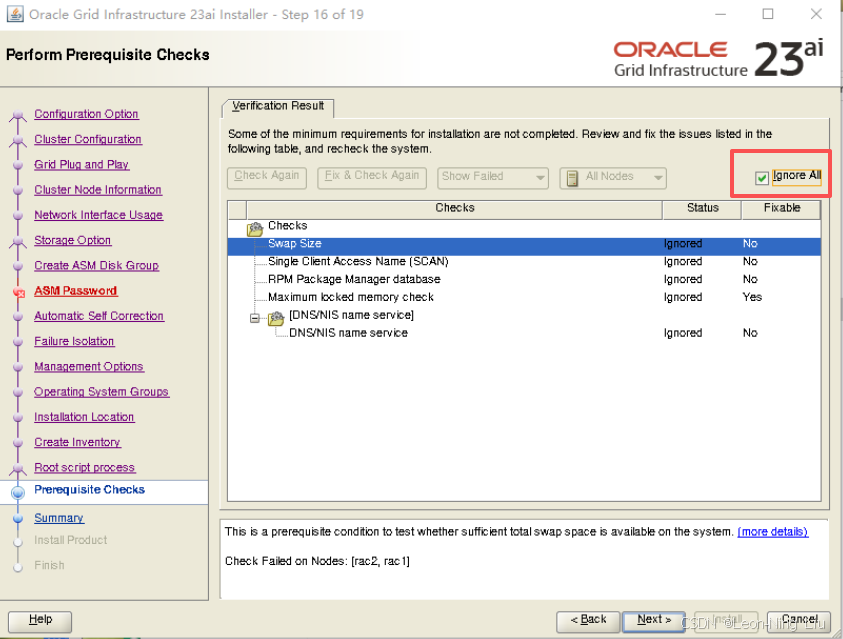Viewport: 843px width, 639px height.
Task: Click the Status column header
Action: pyautogui.click(x=702, y=208)
